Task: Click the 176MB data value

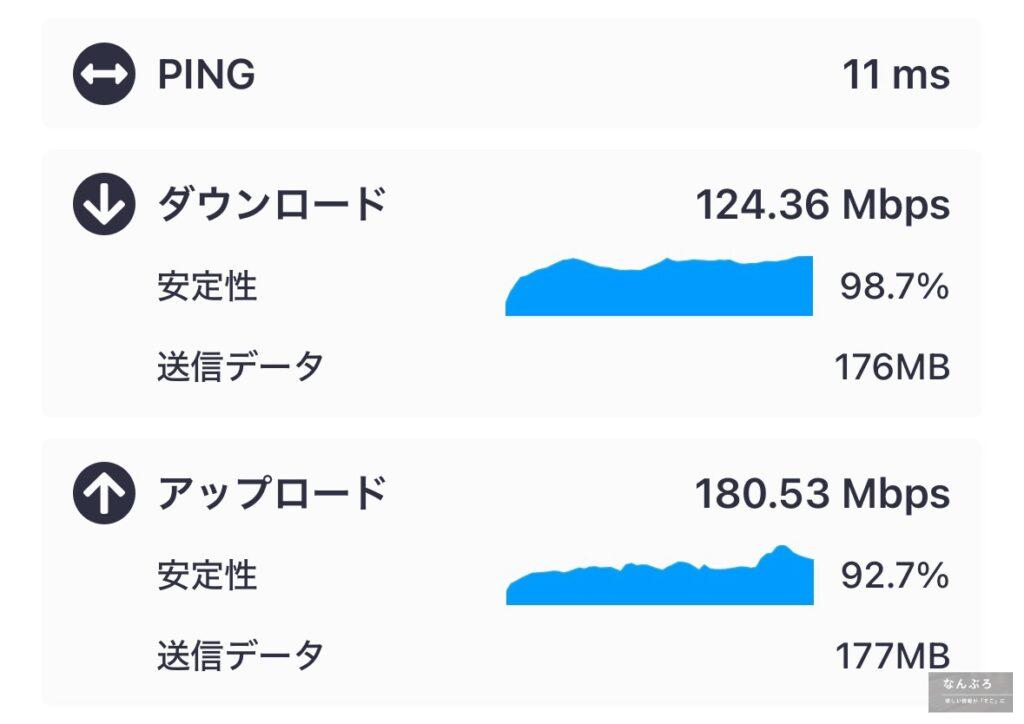Action: click(893, 367)
